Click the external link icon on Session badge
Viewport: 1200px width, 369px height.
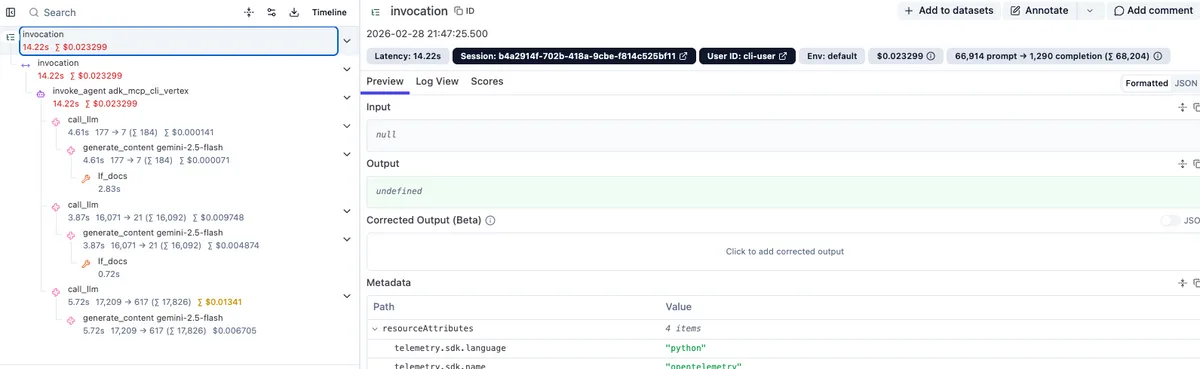(x=683, y=56)
